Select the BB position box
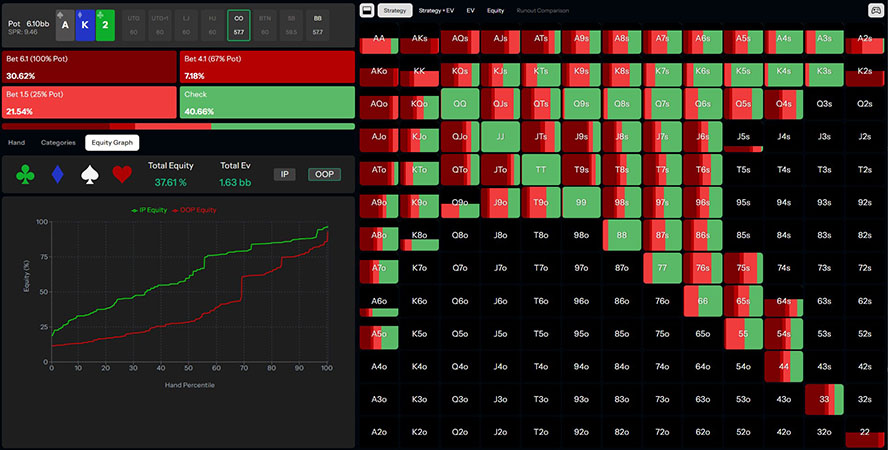 coord(317,24)
